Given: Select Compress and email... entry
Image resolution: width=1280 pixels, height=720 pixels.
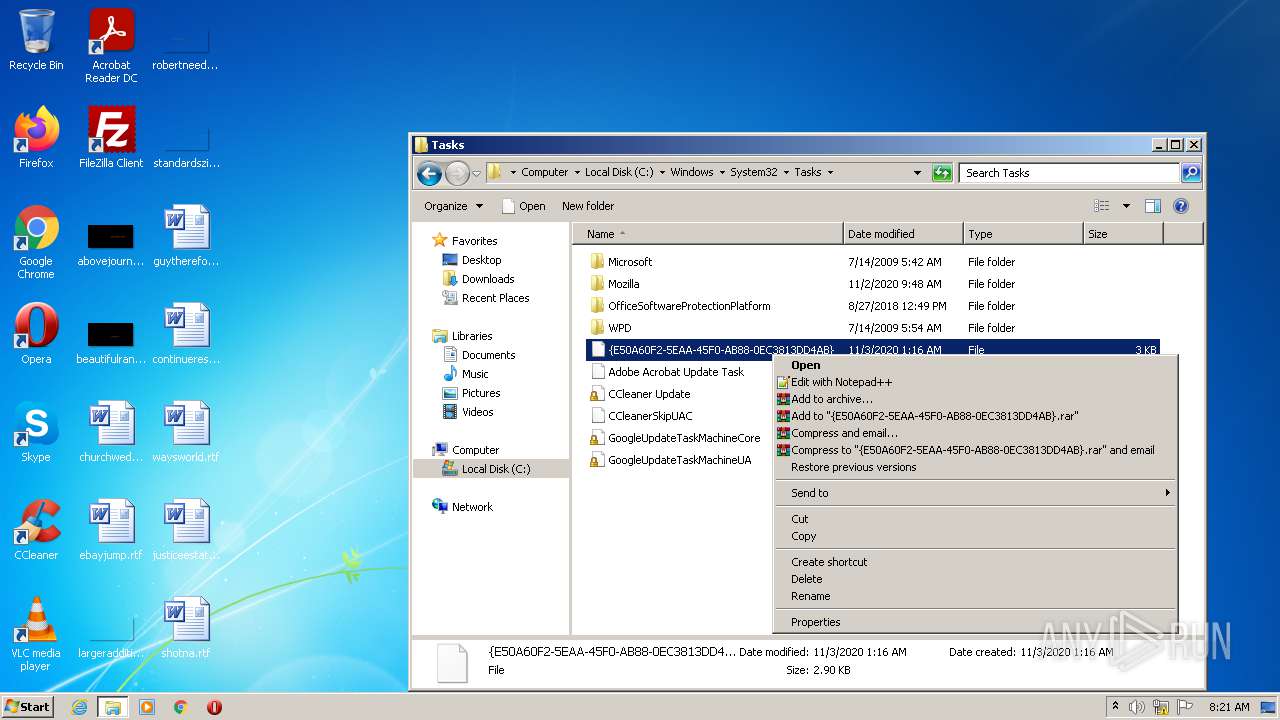Looking at the screenshot, I should pos(976,433).
